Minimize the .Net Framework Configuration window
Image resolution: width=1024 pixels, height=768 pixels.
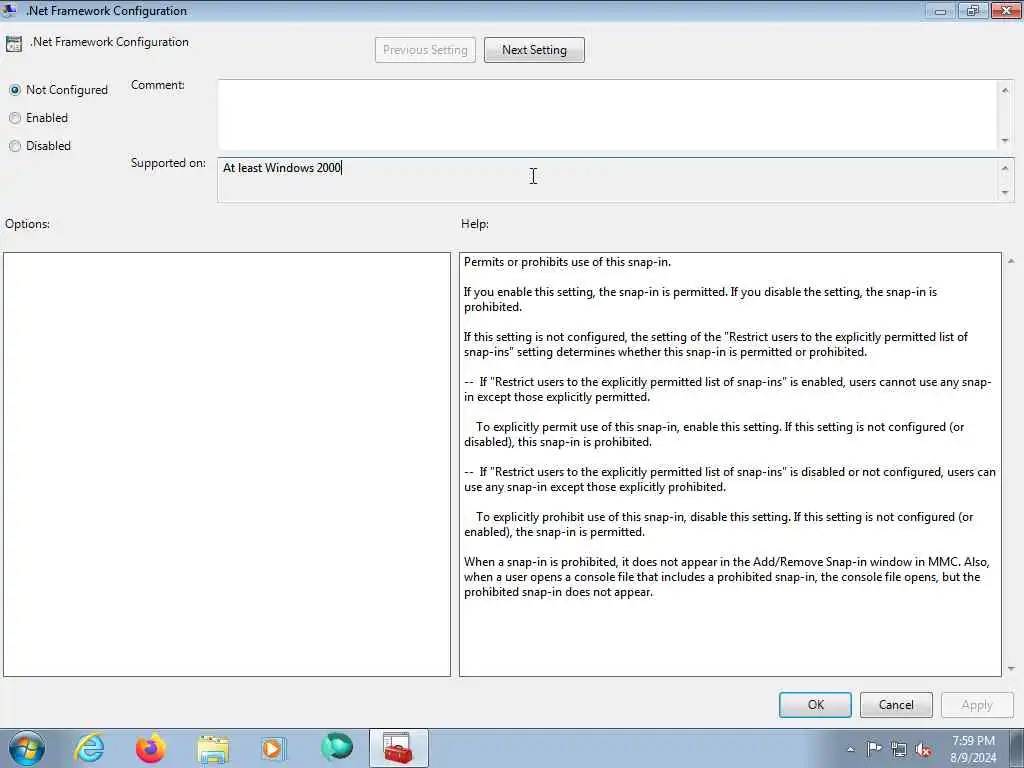pyautogui.click(x=940, y=10)
